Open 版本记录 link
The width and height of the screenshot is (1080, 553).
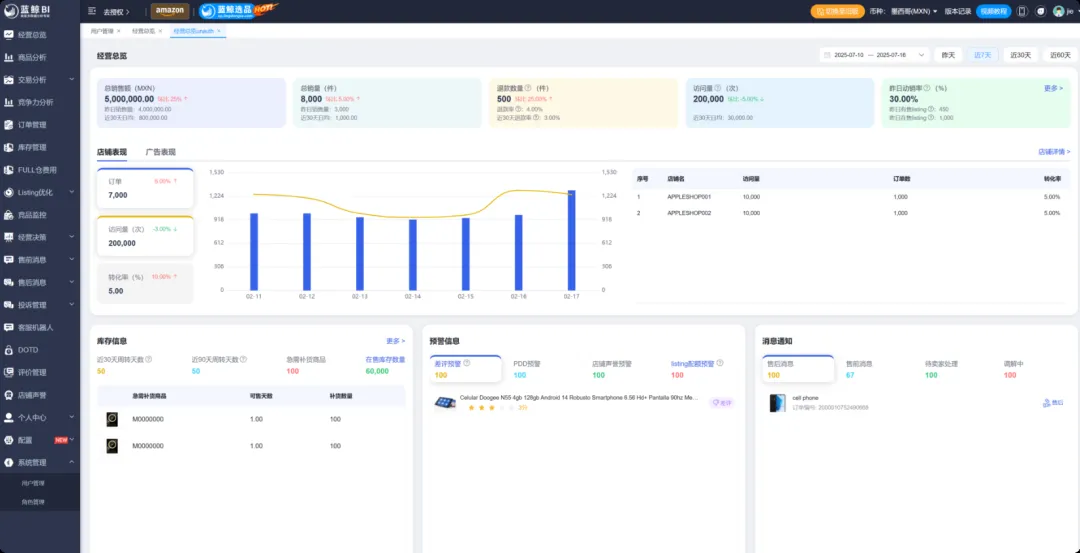coord(957,11)
